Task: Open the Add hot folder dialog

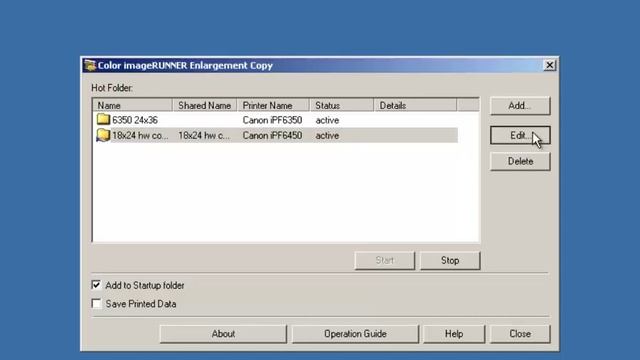Action: click(520, 106)
